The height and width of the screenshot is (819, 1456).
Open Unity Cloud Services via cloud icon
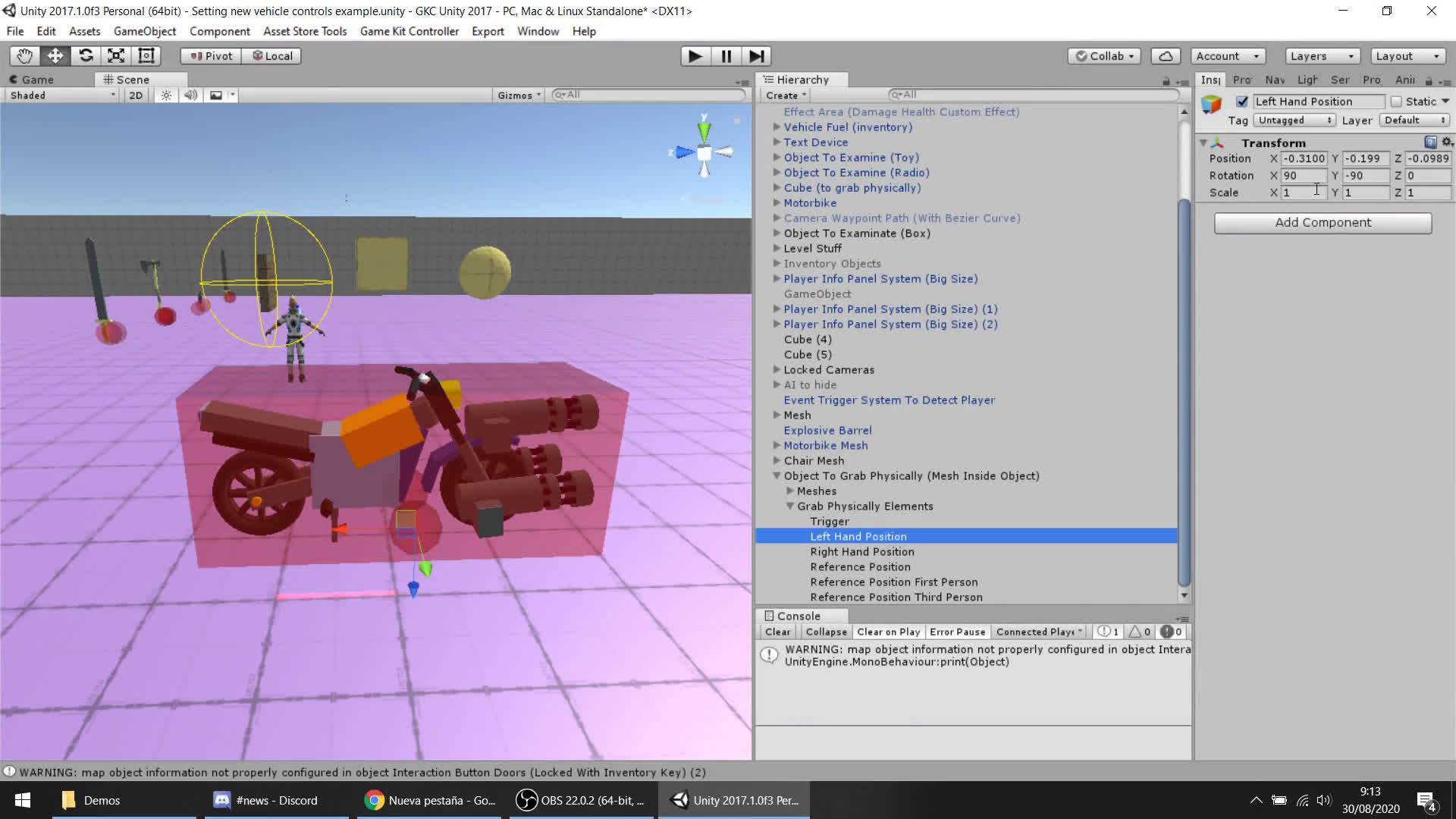click(1166, 55)
